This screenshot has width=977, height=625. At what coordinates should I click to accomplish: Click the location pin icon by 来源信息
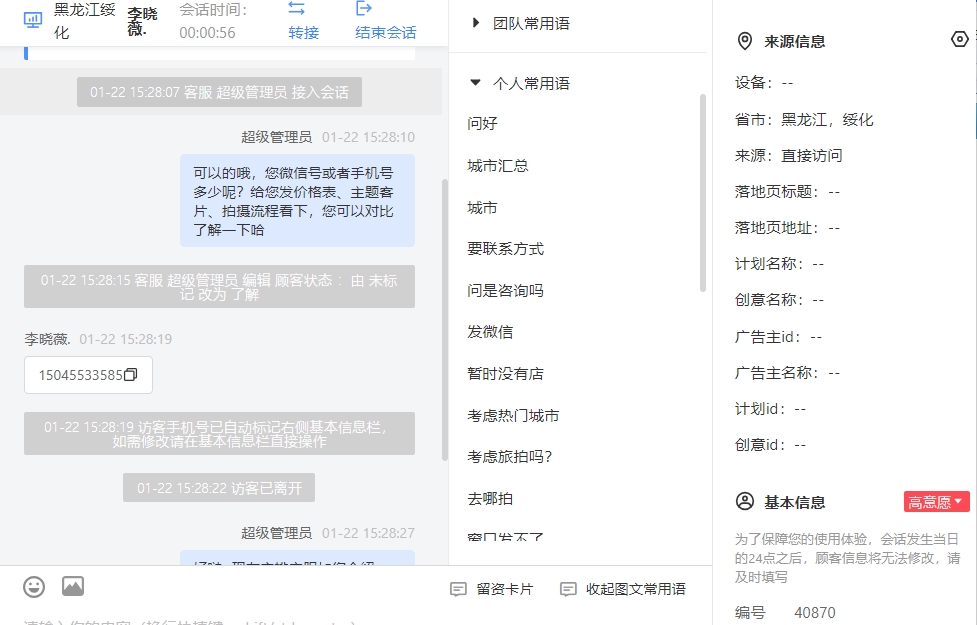tap(745, 41)
